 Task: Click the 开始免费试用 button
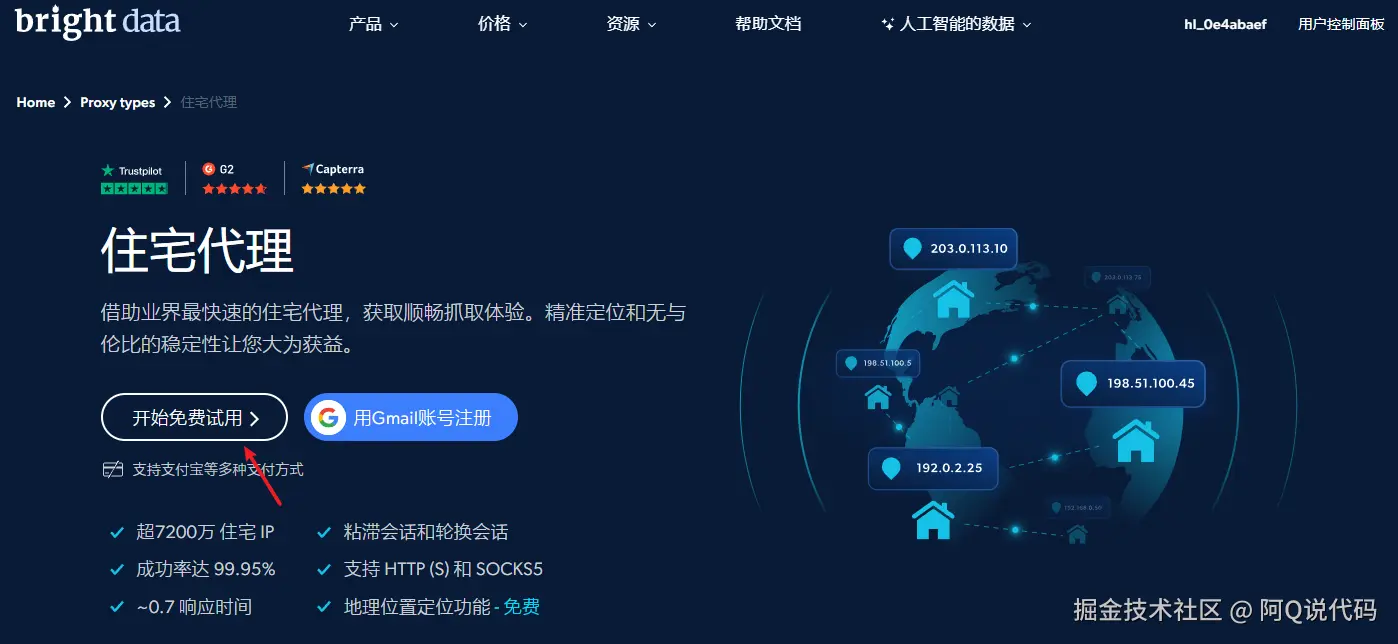click(194, 417)
